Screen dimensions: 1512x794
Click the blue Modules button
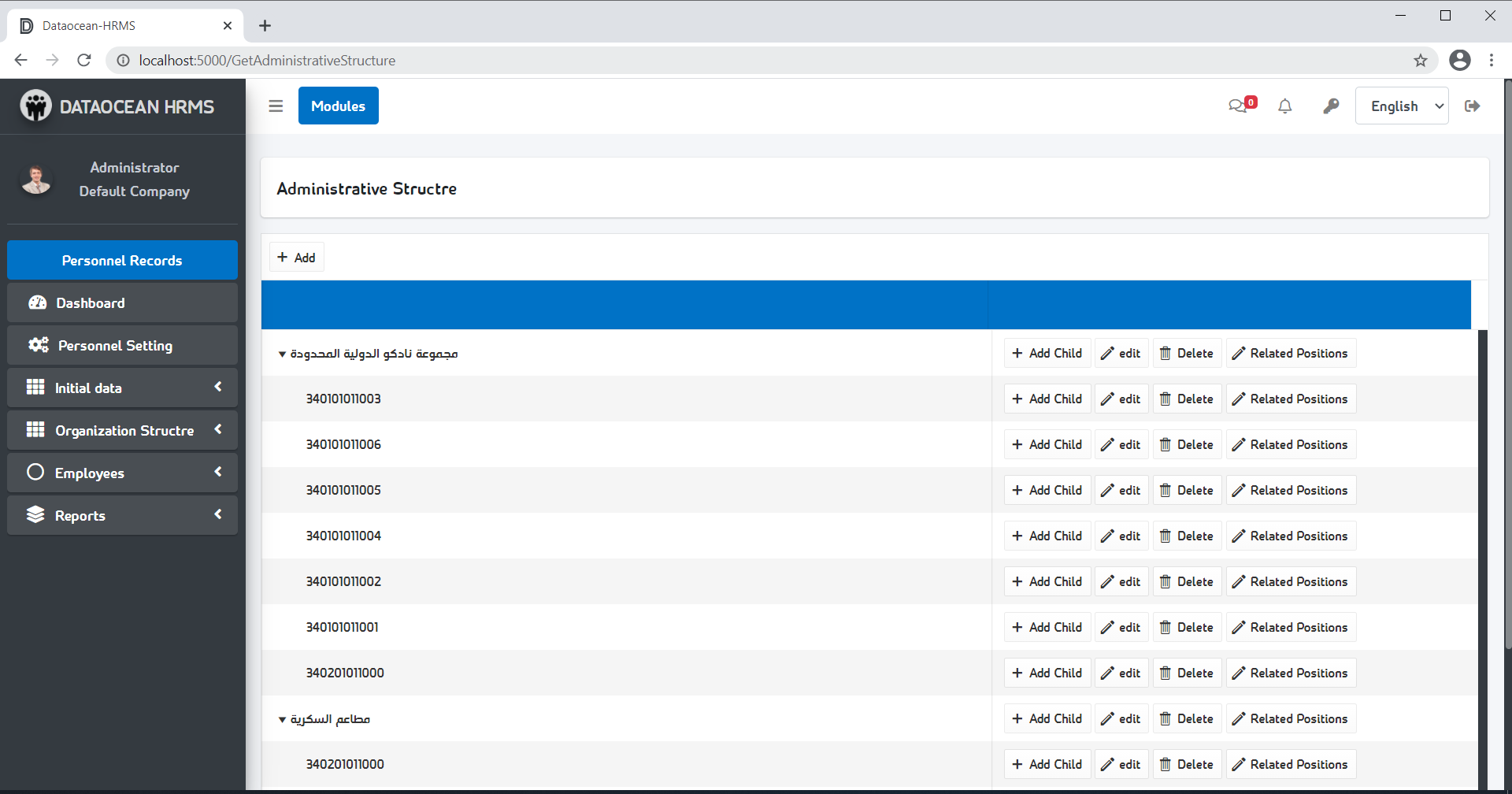tap(338, 106)
